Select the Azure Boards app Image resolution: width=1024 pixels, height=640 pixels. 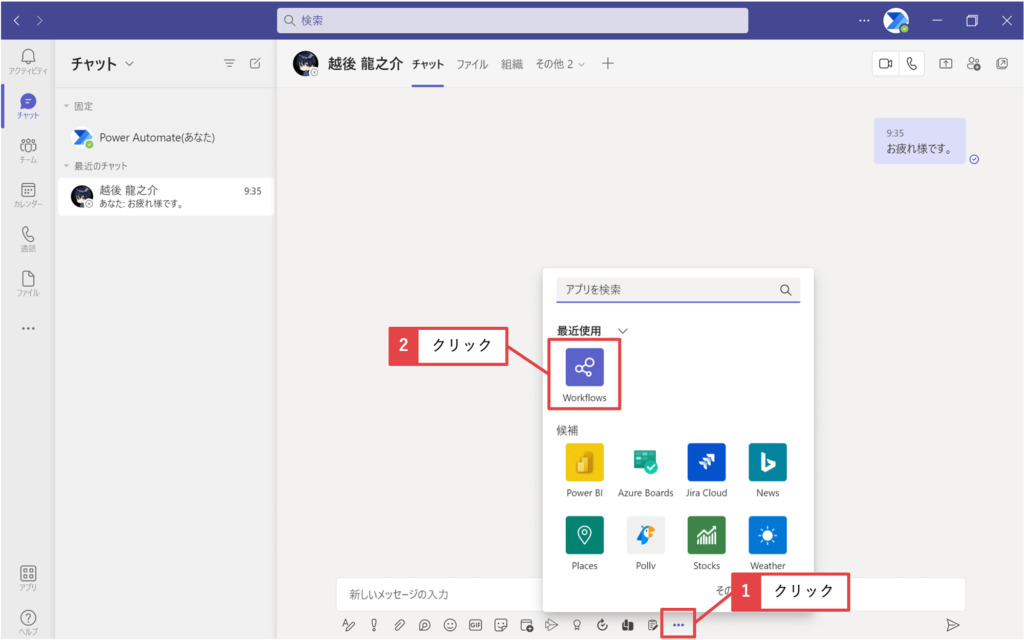tap(645, 470)
